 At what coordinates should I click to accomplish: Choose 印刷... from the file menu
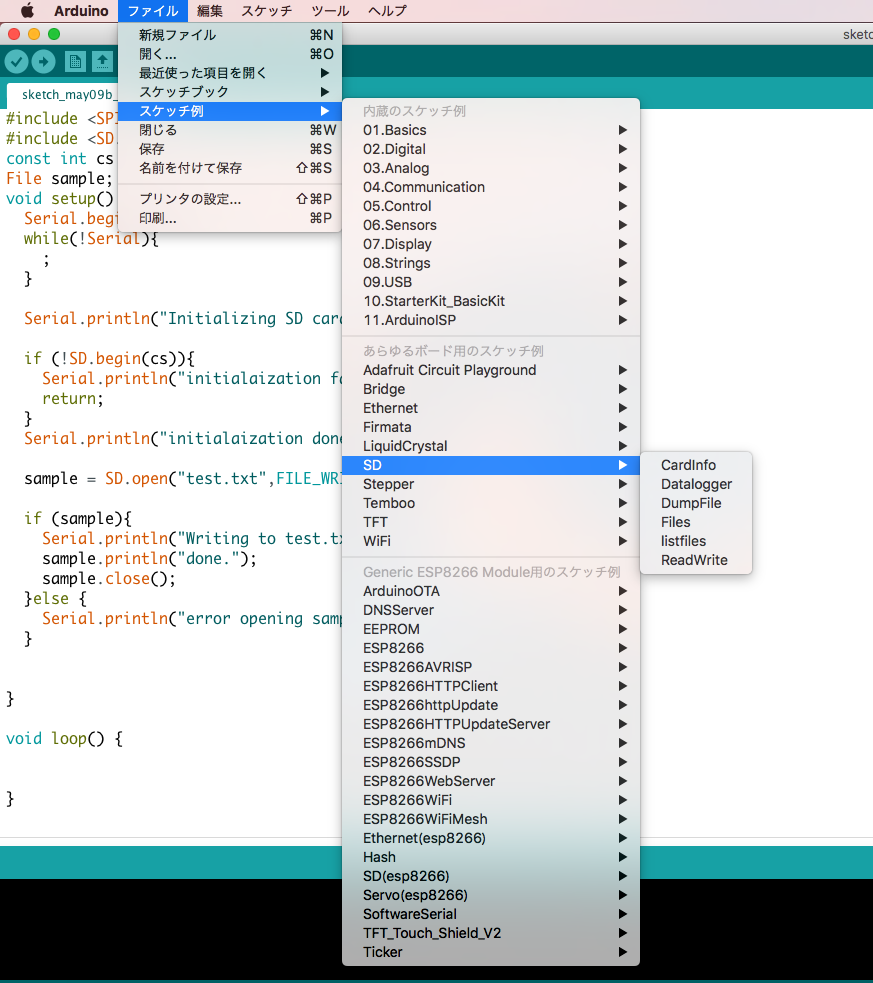click(x=229, y=218)
